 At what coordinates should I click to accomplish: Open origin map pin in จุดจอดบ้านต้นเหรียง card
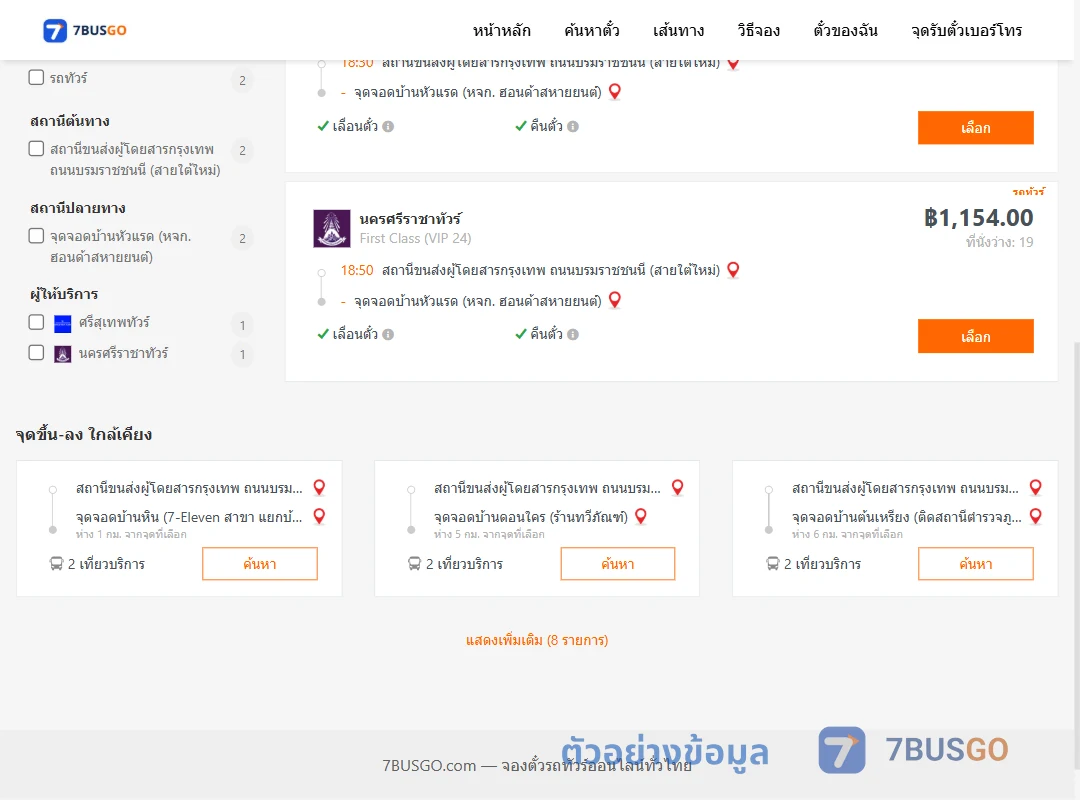click(1035, 488)
